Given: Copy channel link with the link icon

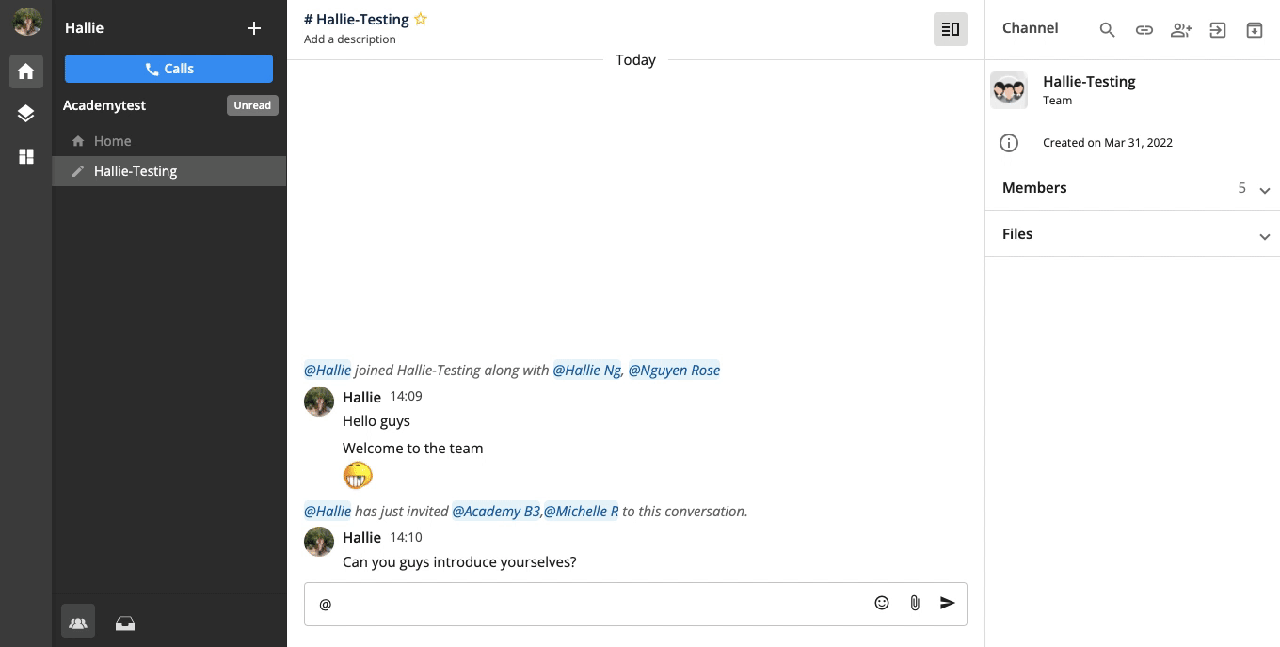Looking at the screenshot, I should [1144, 30].
